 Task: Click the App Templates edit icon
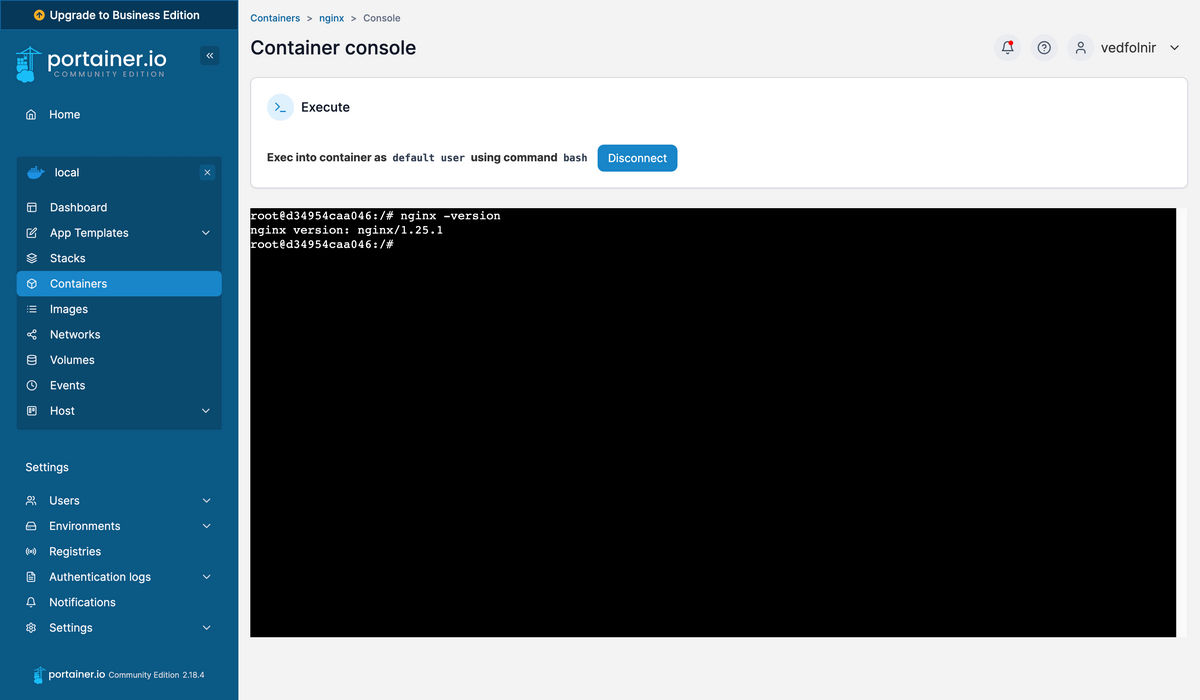click(32, 233)
